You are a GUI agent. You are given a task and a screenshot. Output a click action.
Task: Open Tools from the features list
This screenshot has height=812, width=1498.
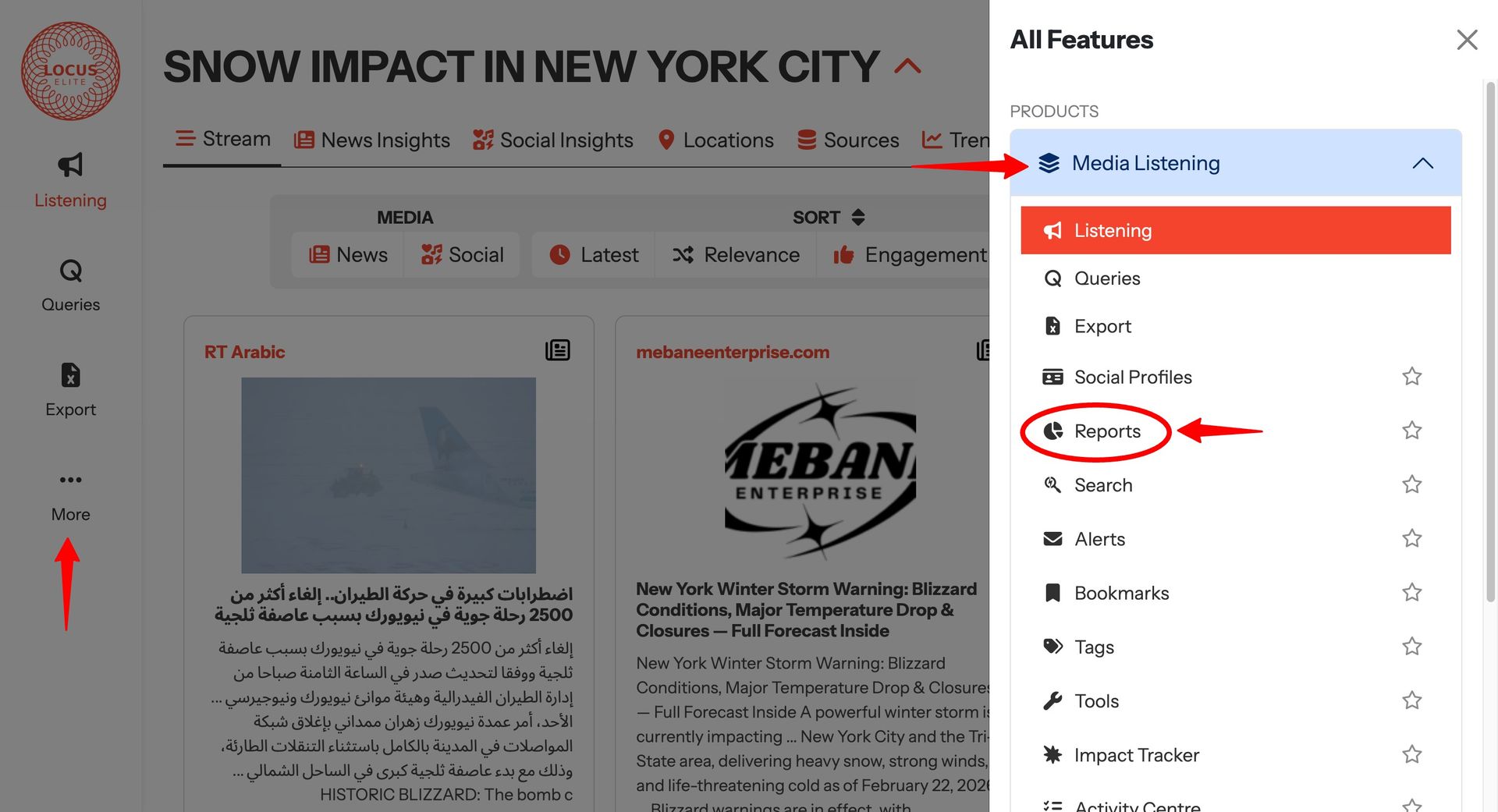(x=1096, y=701)
